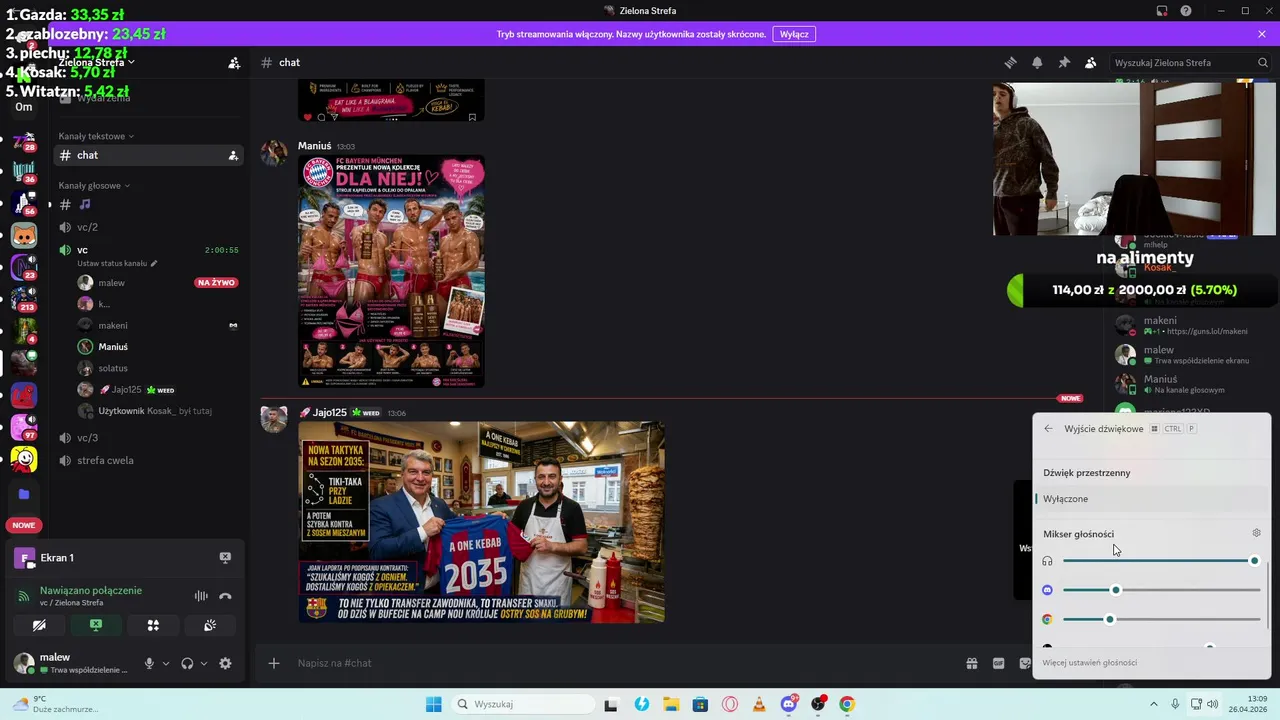1280x720 pixels.
Task: Open activities launcher shapes icon
Action: pos(153,625)
